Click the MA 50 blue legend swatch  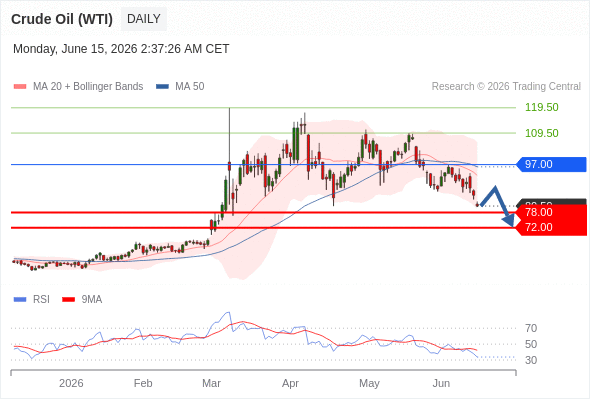tap(163, 87)
